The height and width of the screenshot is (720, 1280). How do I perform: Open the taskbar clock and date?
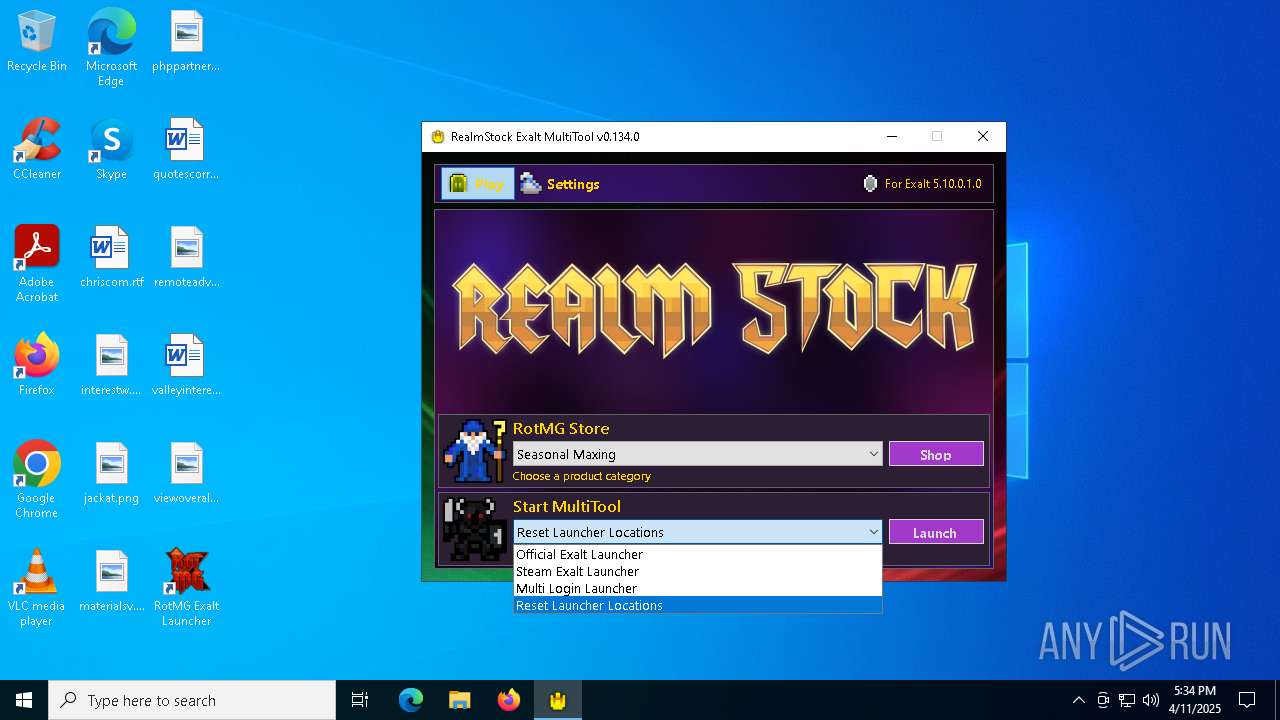(1195, 700)
